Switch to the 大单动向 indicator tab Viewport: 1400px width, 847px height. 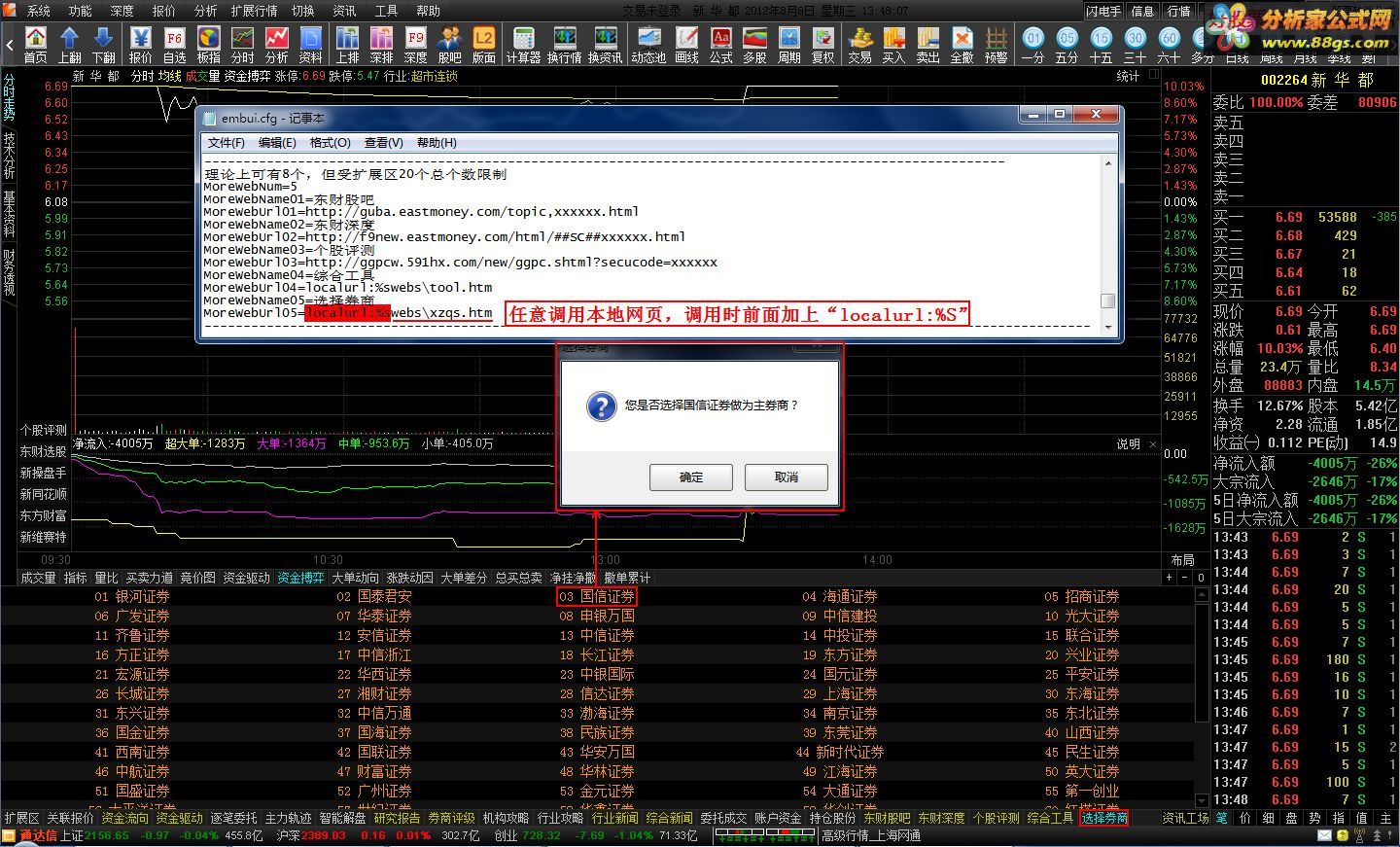(356, 578)
